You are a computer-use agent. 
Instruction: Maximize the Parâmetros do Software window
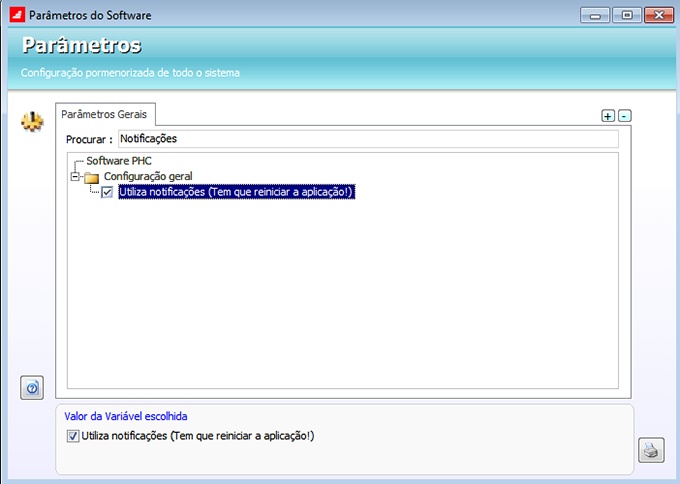pos(626,16)
